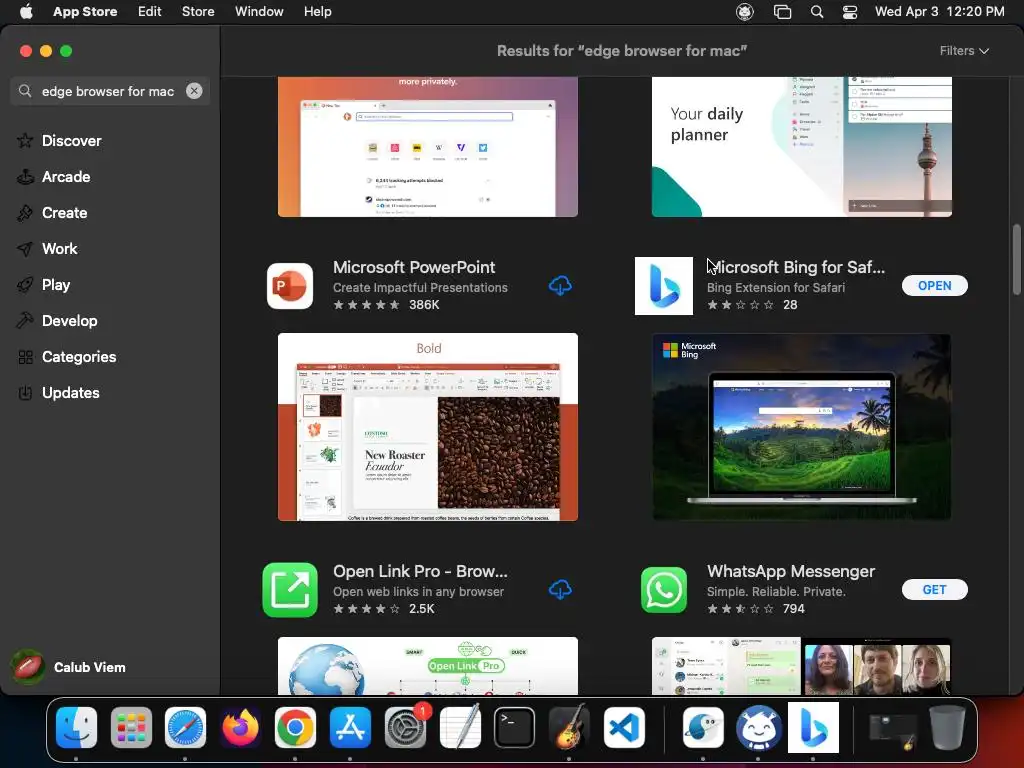
Task: Open the Updates section
Action: click(x=71, y=392)
